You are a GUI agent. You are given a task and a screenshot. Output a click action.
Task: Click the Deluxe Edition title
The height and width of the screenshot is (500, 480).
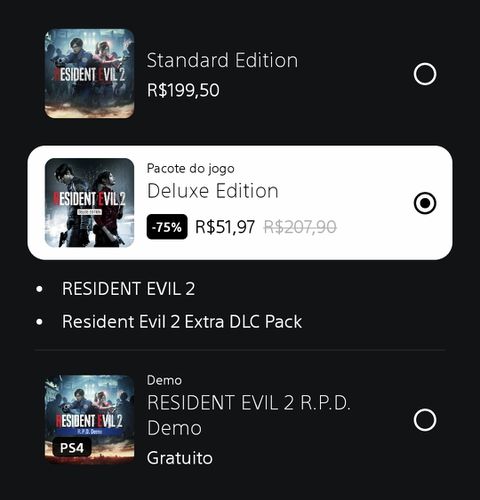[x=213, y=191]
